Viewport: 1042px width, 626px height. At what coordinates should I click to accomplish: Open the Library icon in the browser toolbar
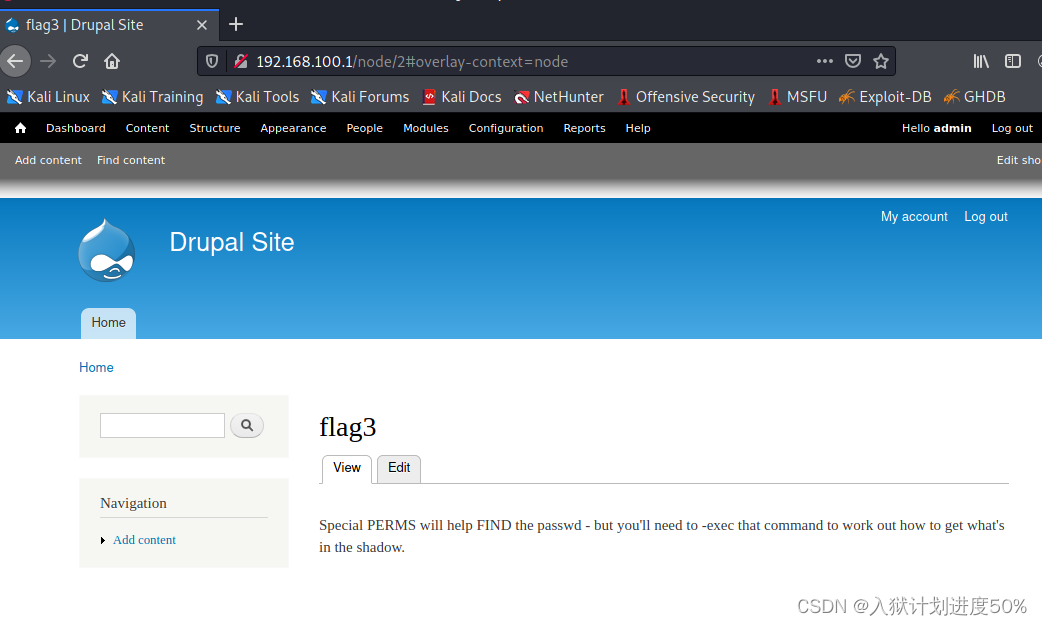point(981,61)
